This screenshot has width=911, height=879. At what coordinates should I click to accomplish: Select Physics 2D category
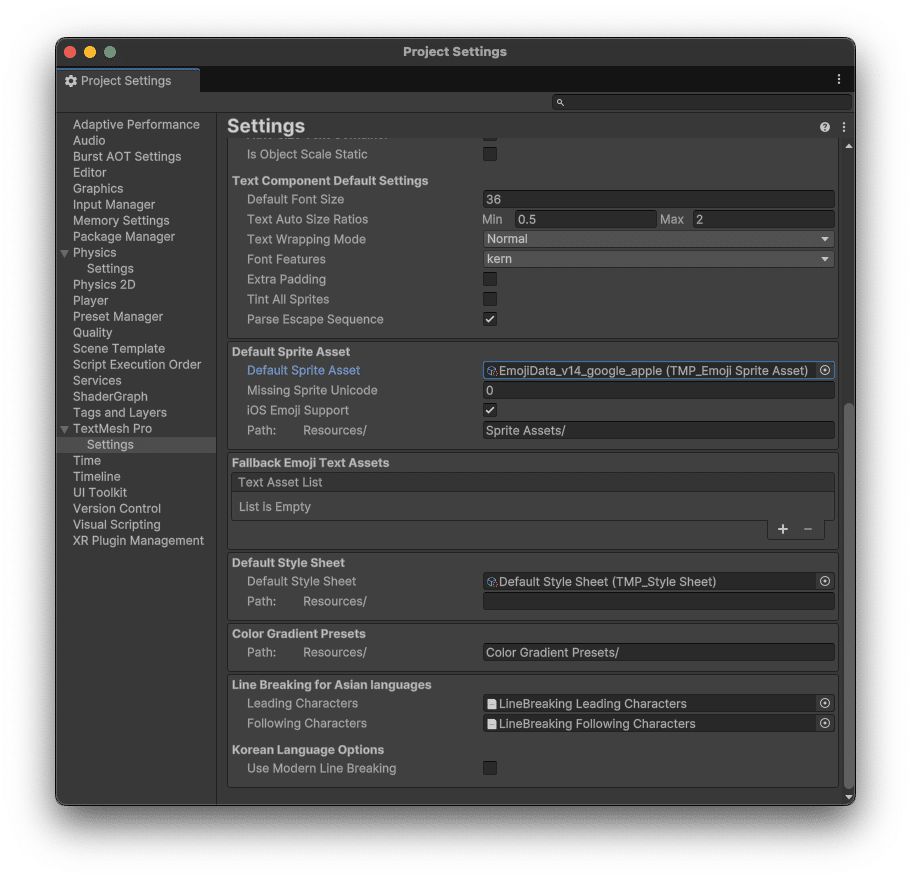tap(104, 285)
